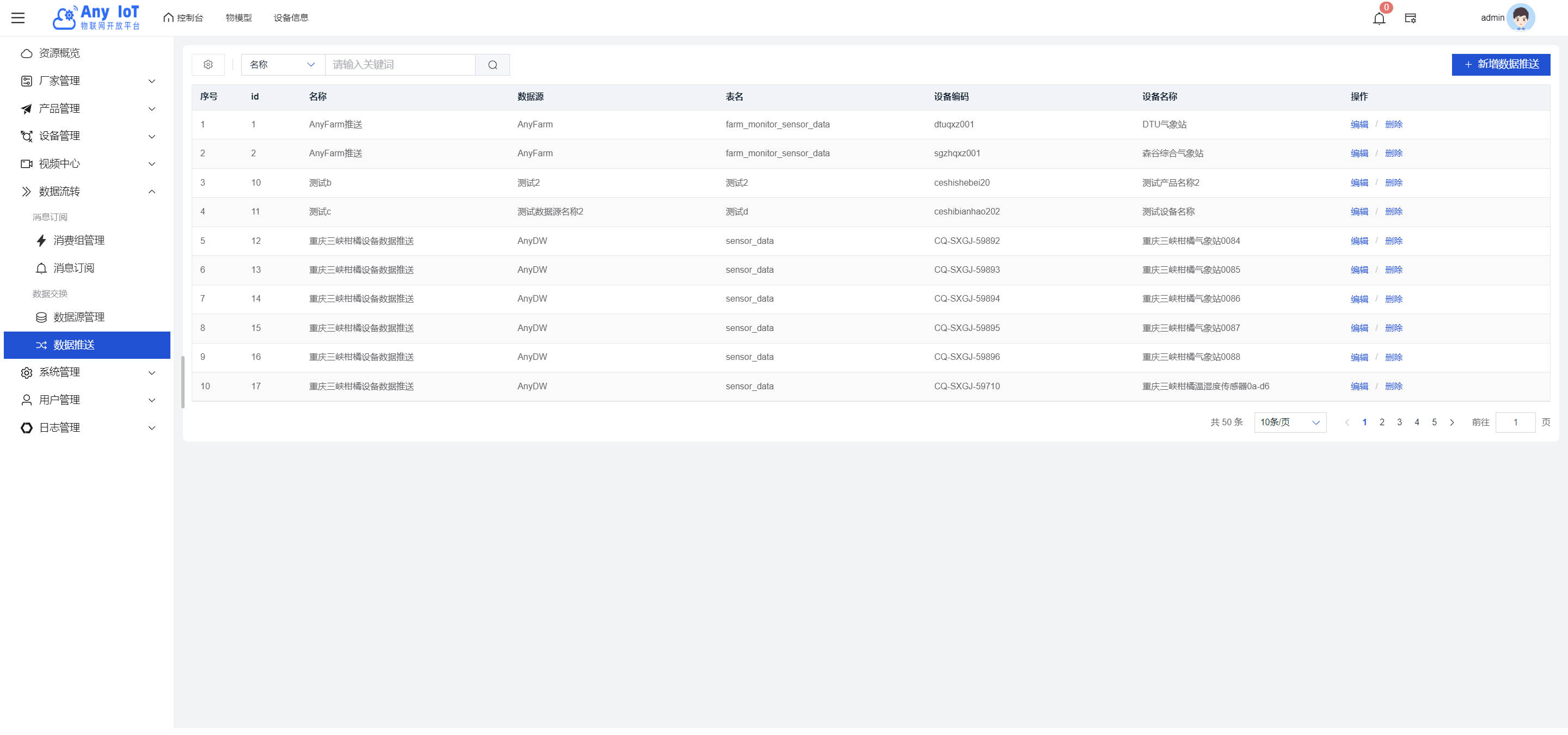Open the 名称 search field dropdown
1568x735 pixels.
(283, 64)
